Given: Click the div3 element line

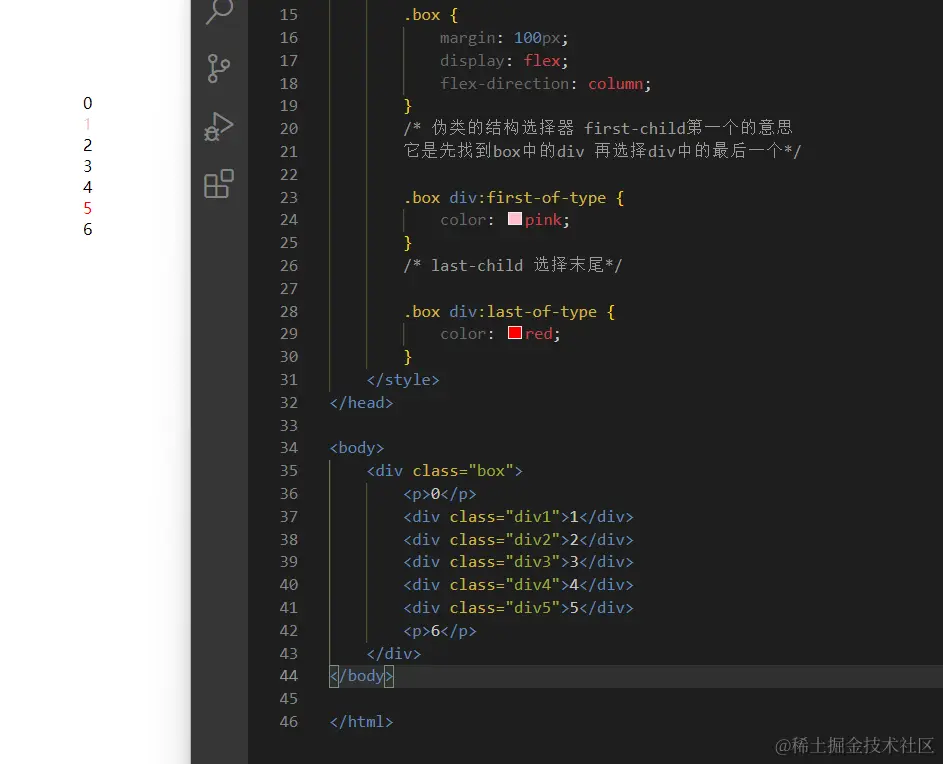Looking at the screenshot, I should (518, 561).
